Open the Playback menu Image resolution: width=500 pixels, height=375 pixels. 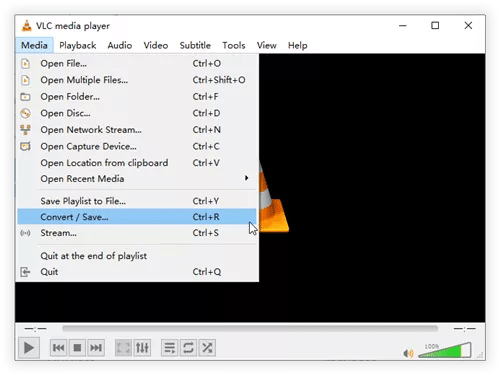tap(78, 45)
